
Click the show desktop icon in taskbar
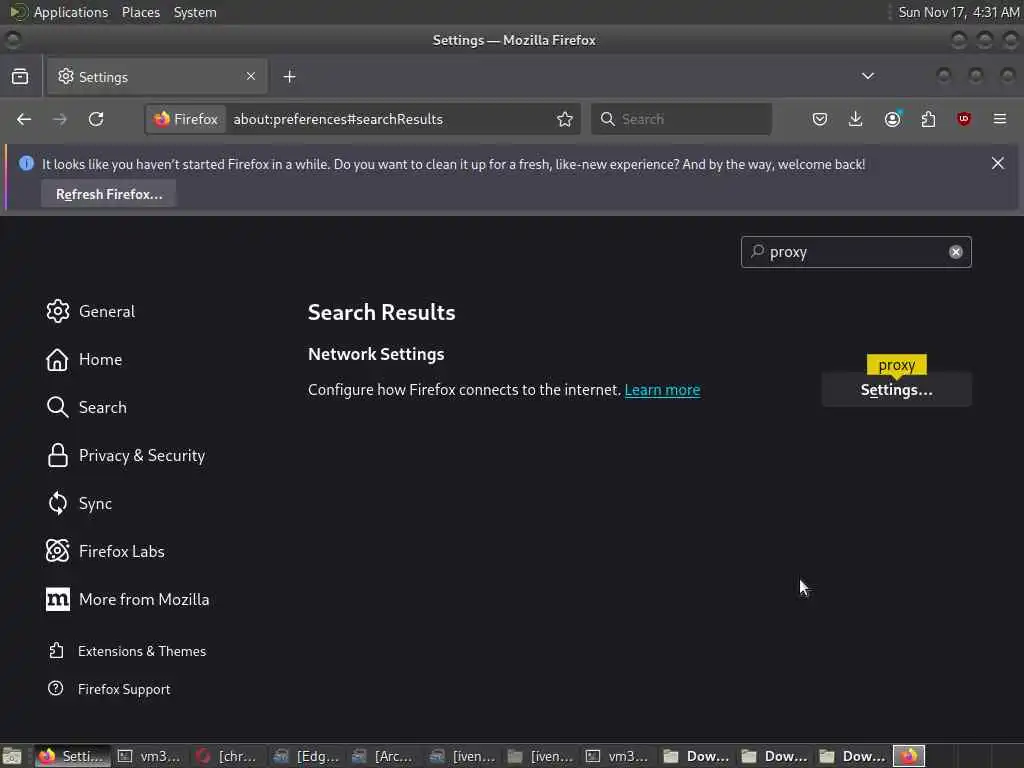point(12,756)
